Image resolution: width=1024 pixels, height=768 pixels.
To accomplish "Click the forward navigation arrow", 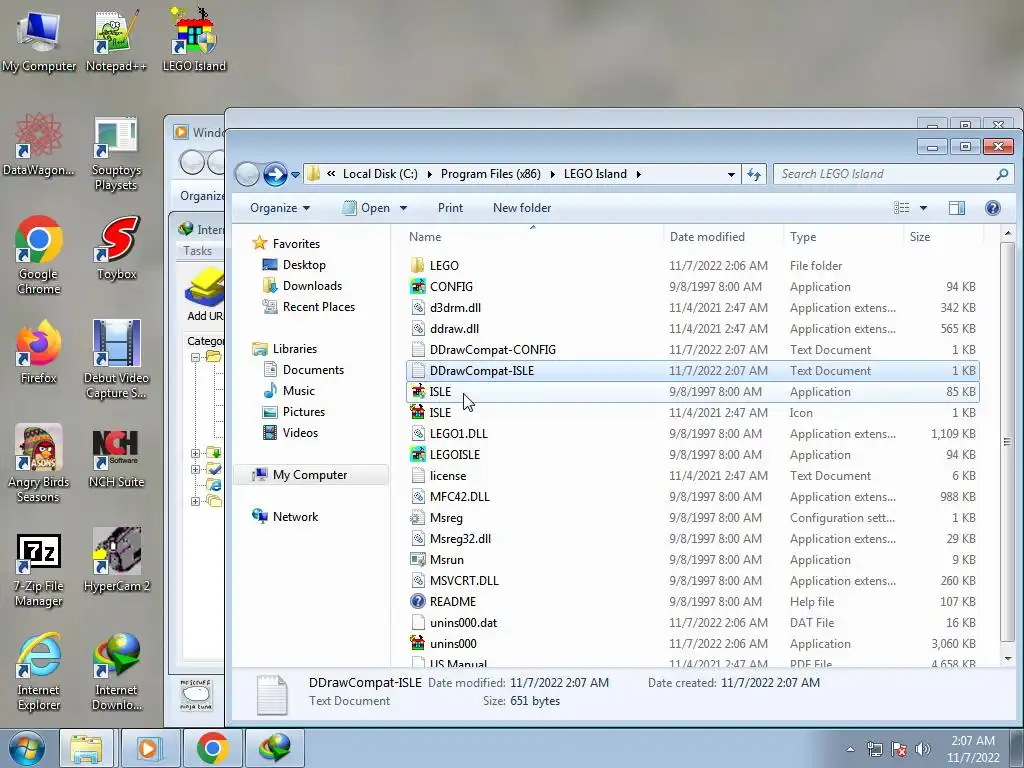I will pyautogui.click(x=275, y=174).
